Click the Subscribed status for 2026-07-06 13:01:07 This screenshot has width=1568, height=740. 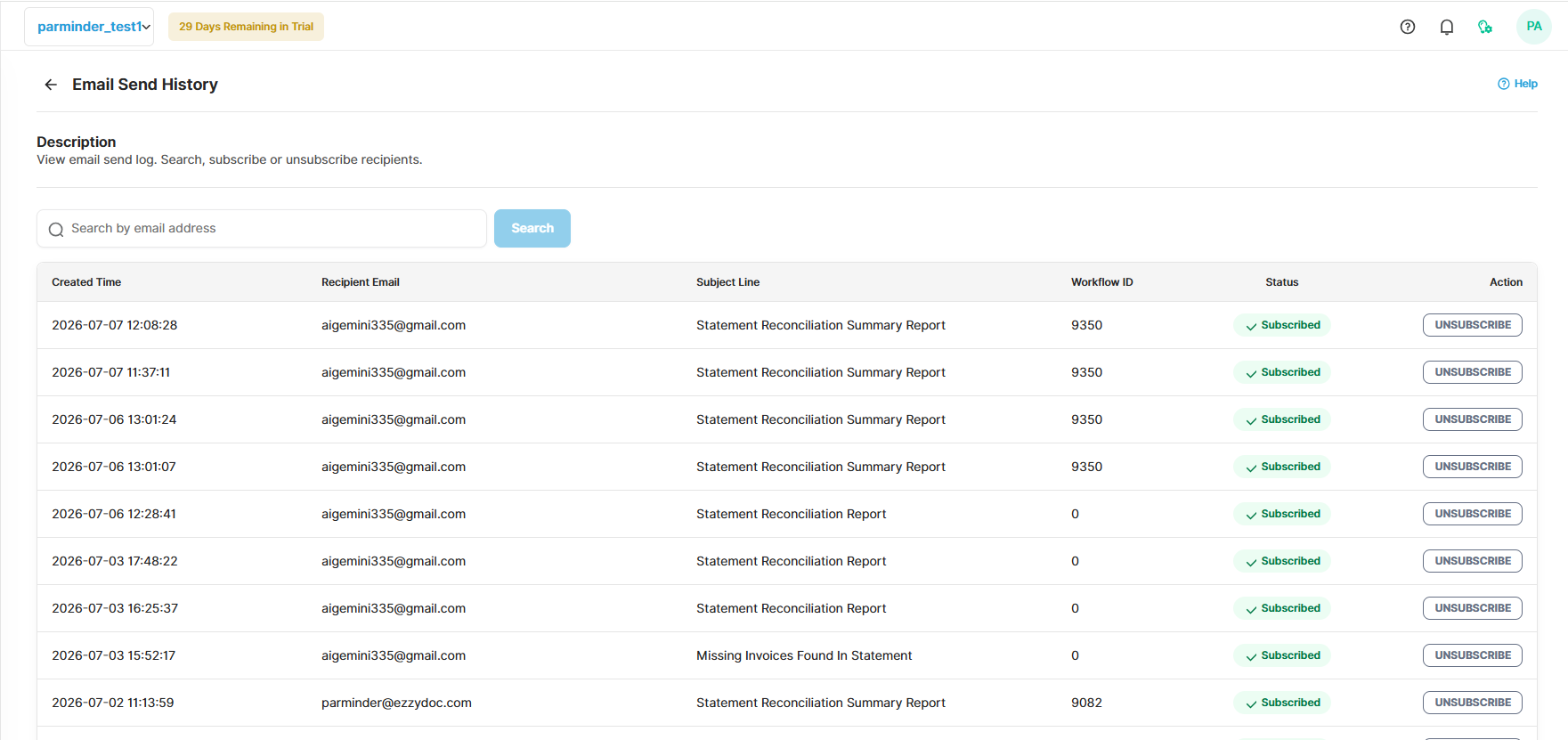point(1282,467)
